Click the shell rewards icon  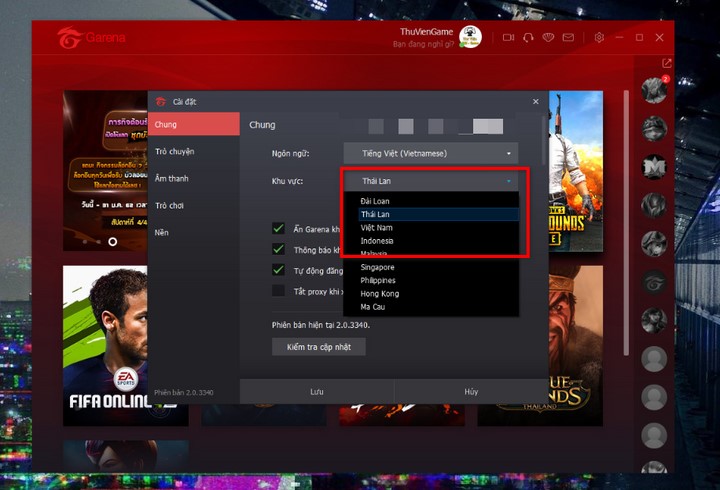click(x=548, y=37)
